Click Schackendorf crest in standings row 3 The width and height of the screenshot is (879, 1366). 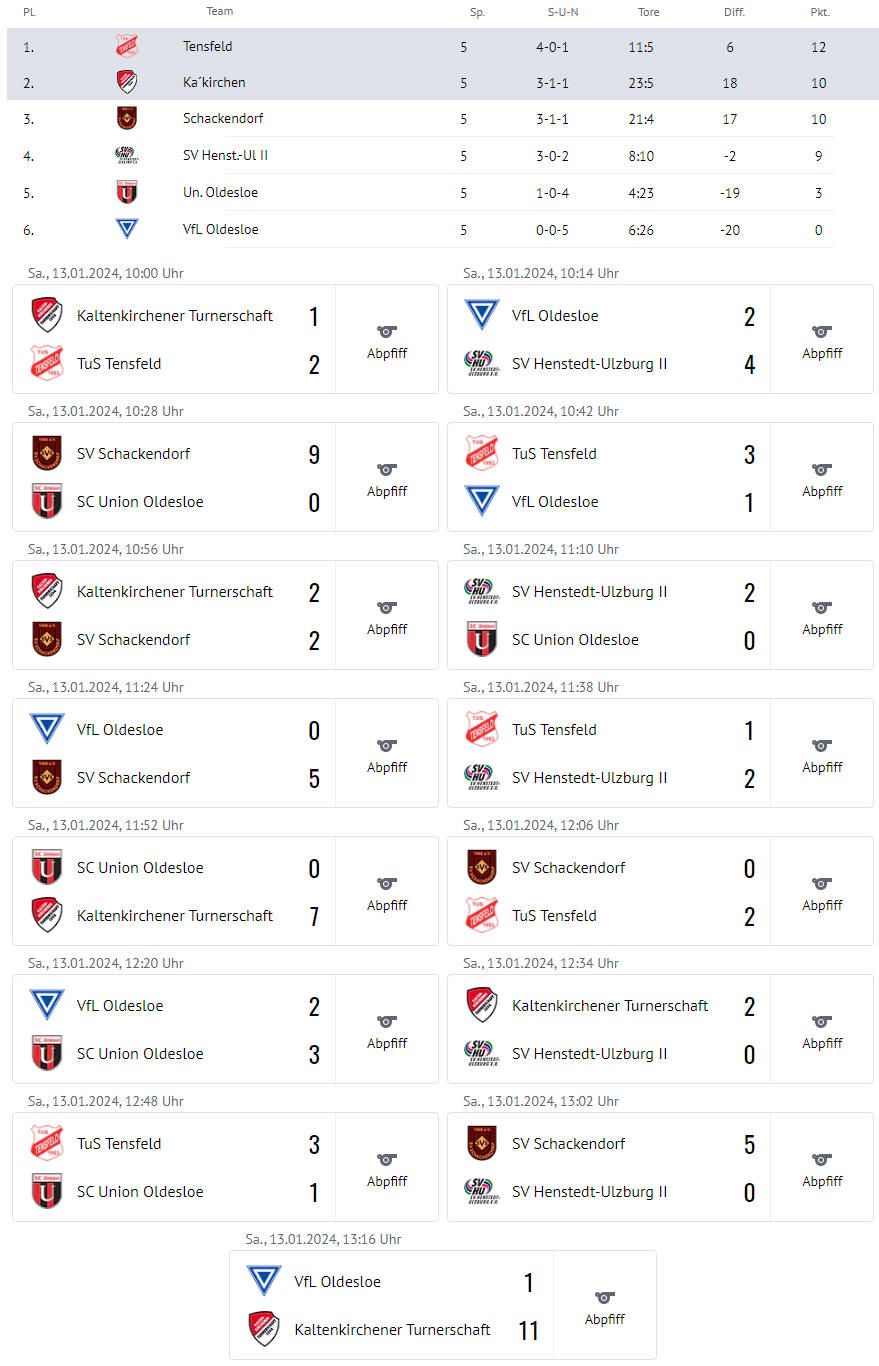pyautogui.click(x=127, y=118)
